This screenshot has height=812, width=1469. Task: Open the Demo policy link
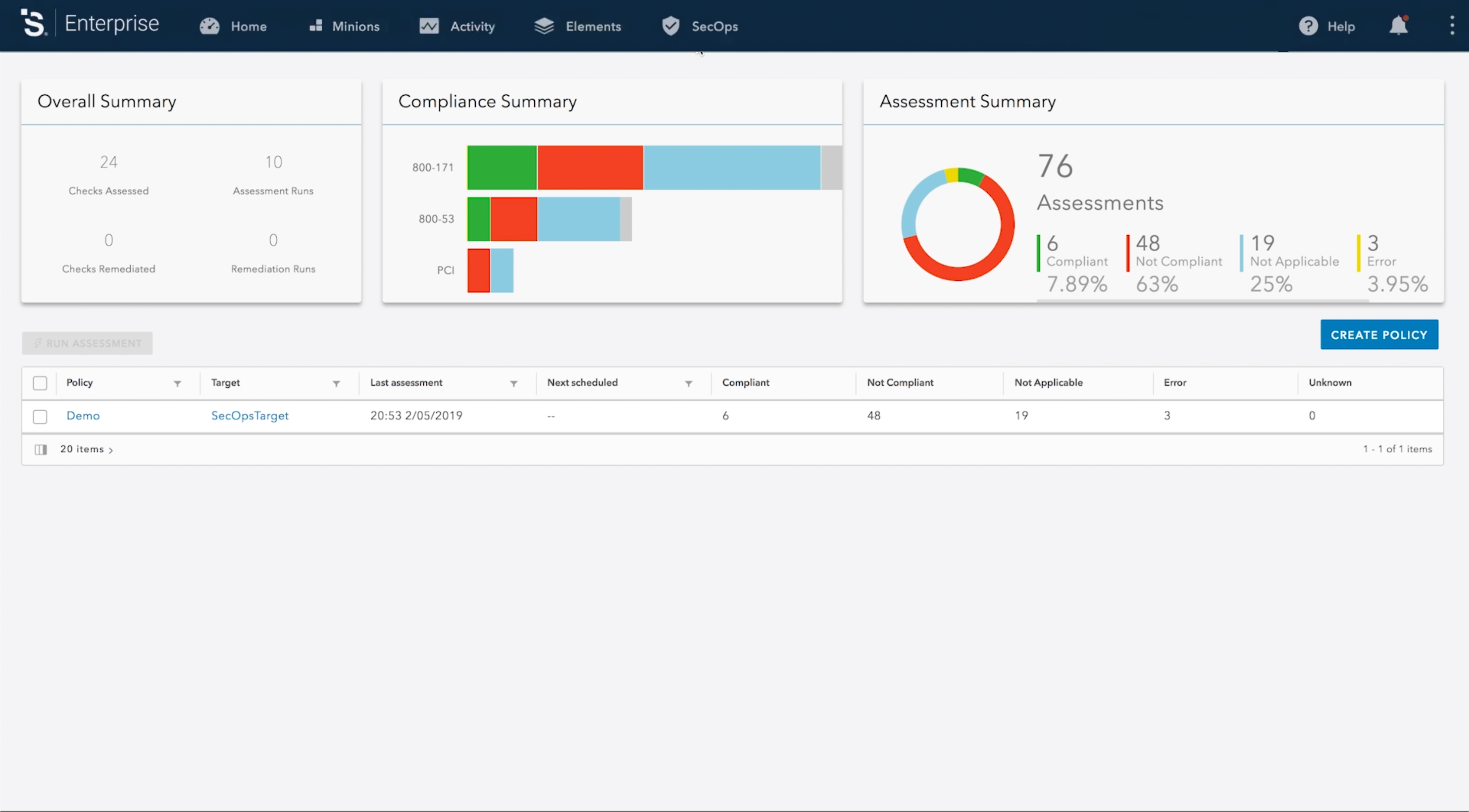83,416
